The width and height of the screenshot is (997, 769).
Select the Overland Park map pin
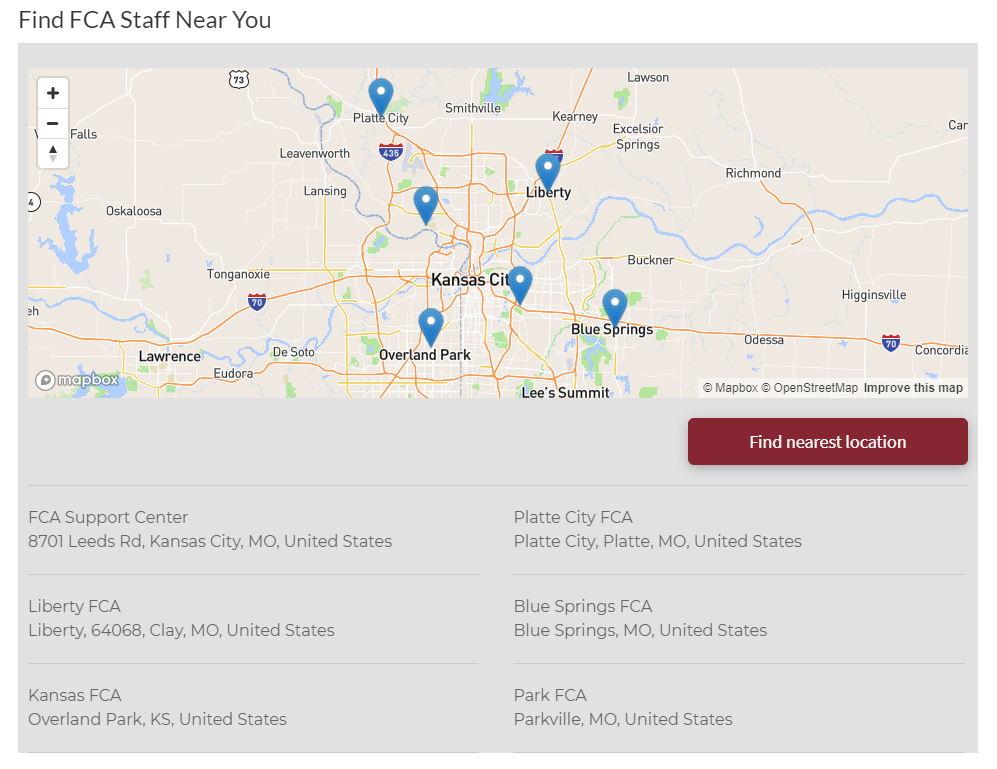tap(430, 320)
